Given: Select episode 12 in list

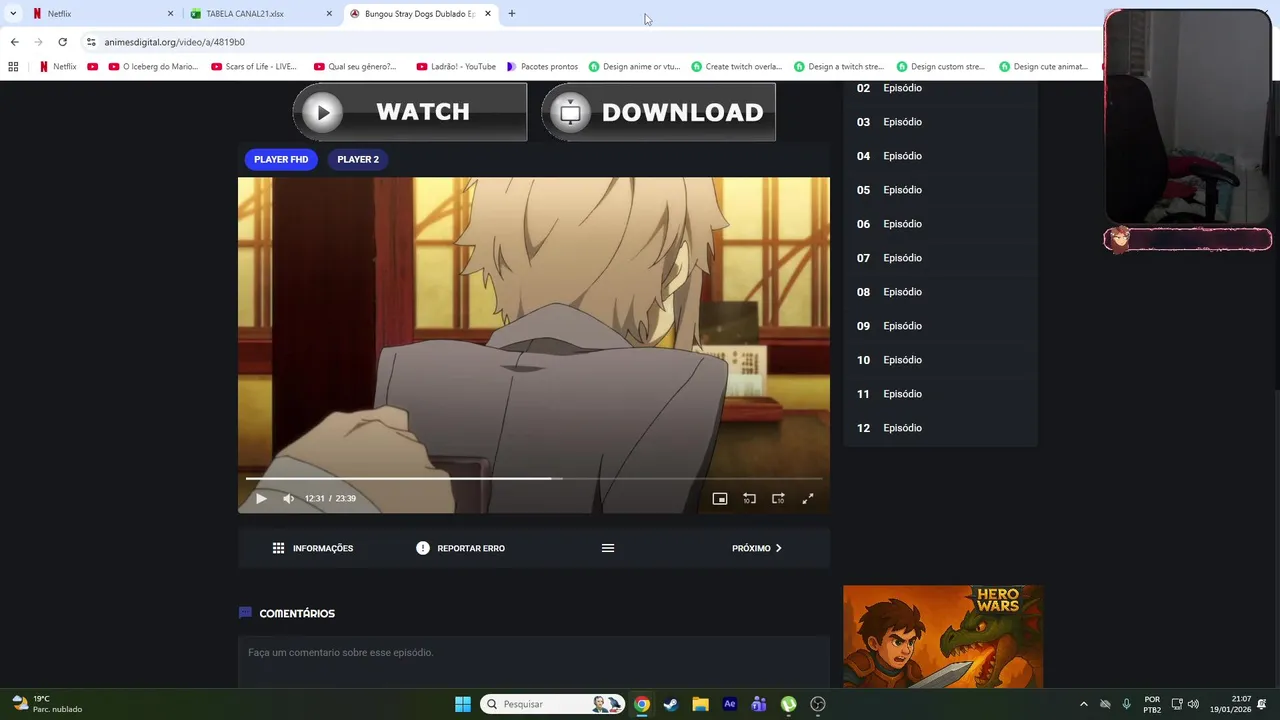Looking at the screenshot, I should click(940, 428).
